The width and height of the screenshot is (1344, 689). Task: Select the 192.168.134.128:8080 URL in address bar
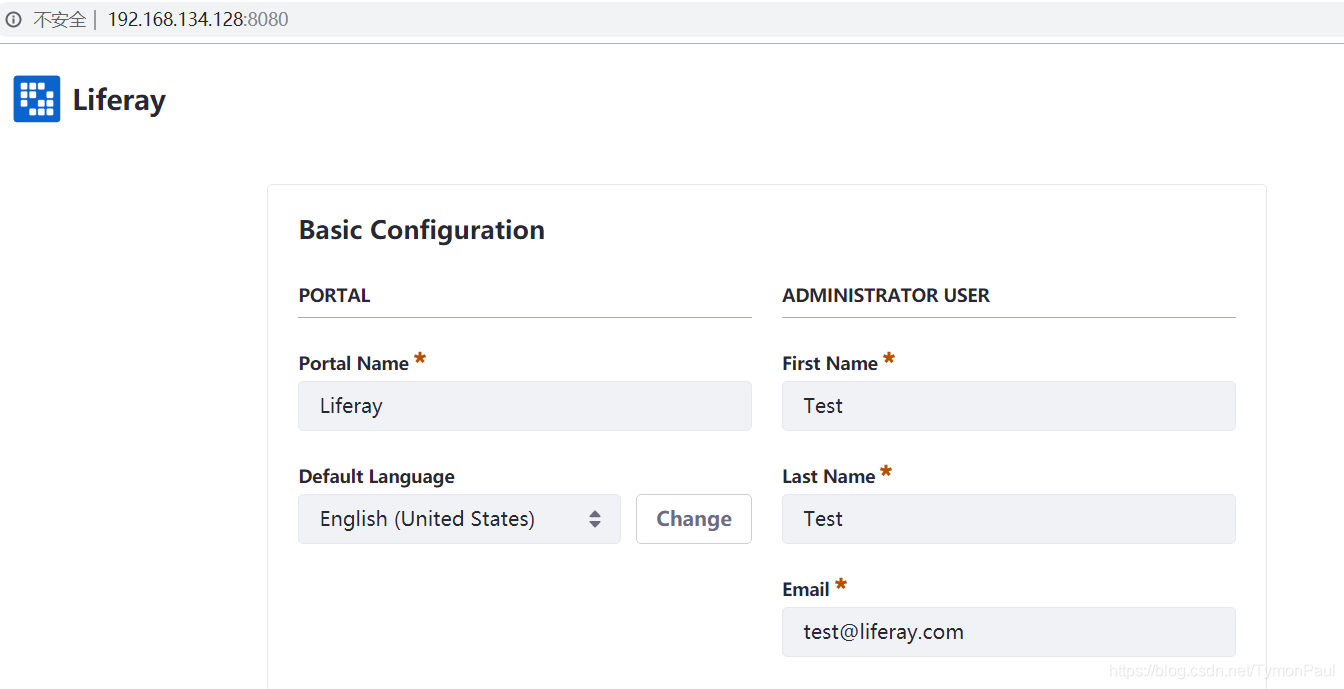[x=198, y=20]
